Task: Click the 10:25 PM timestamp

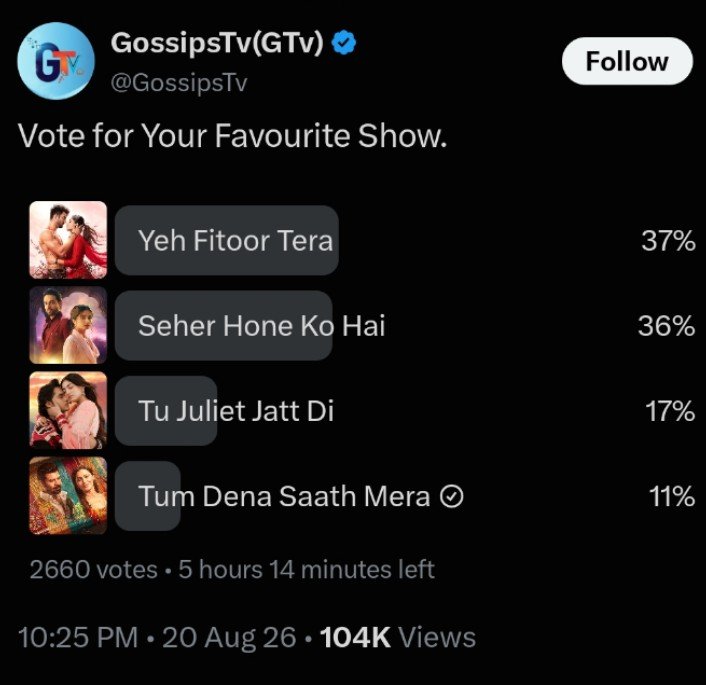Action: coord(78,637)
